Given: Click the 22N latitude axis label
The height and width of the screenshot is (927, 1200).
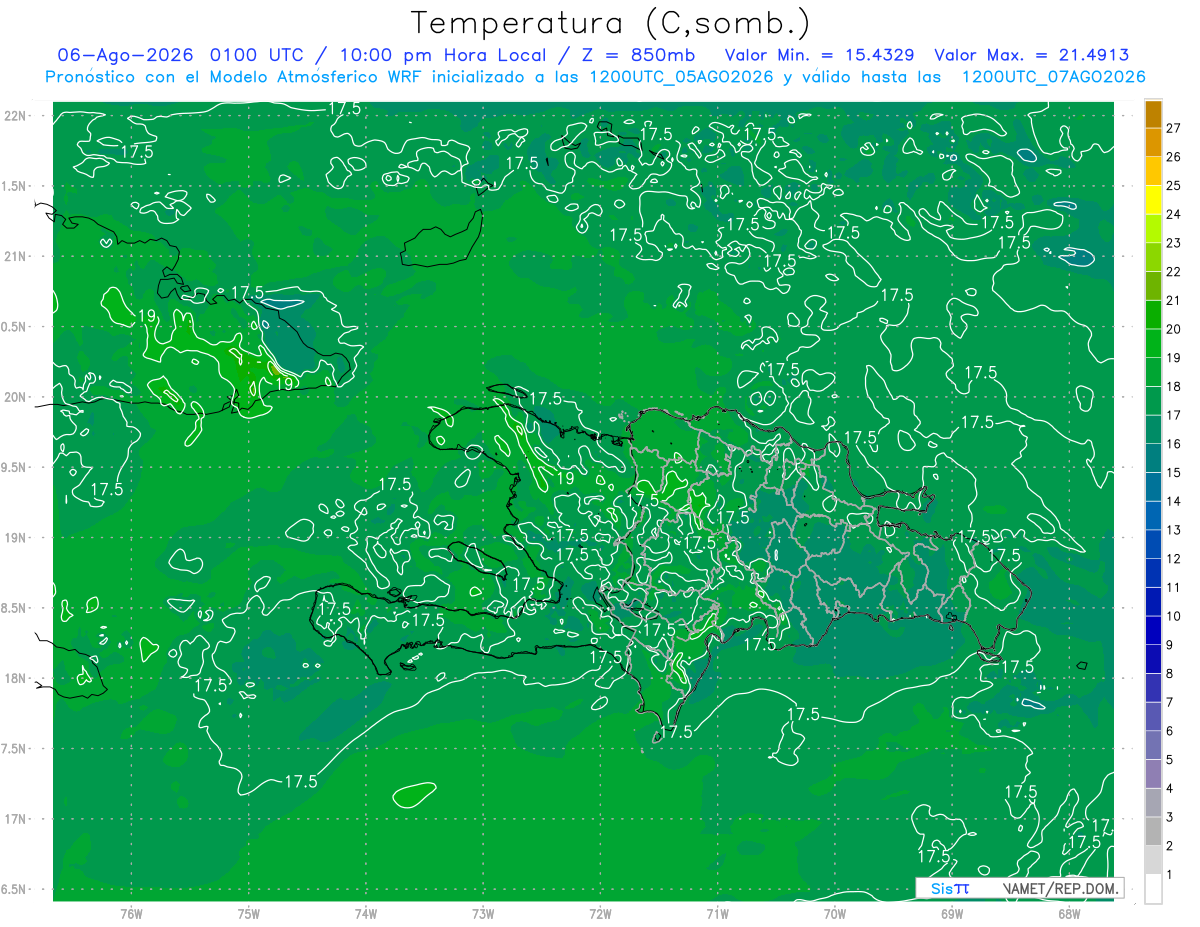Looking at the screenshot, I should (15, 116).
